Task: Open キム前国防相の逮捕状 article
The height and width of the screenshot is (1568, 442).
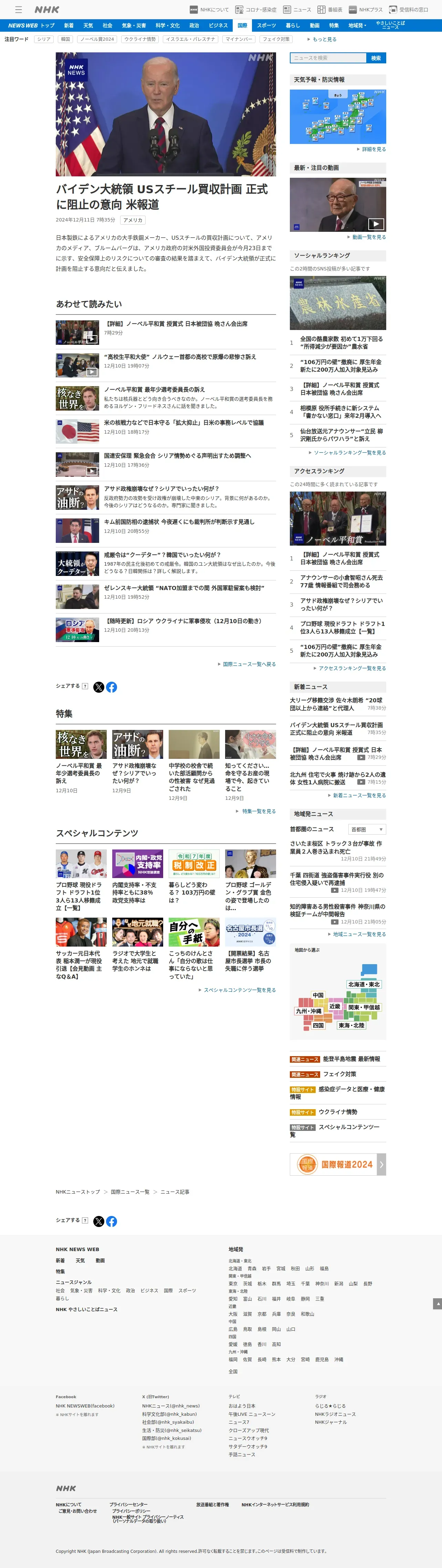Action: click(x=179, y=522)
